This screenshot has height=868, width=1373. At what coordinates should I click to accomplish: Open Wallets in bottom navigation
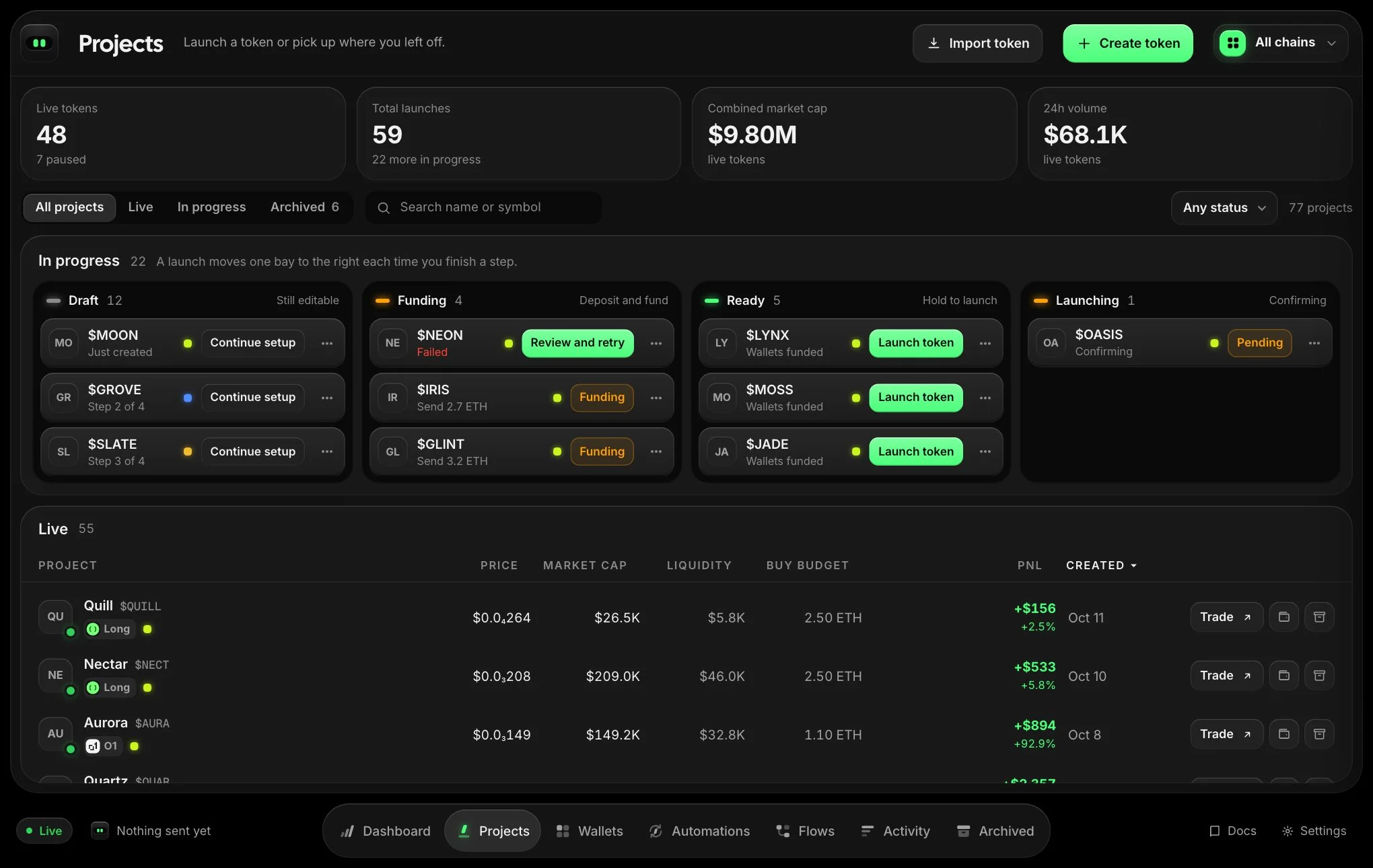pos(590,831)
